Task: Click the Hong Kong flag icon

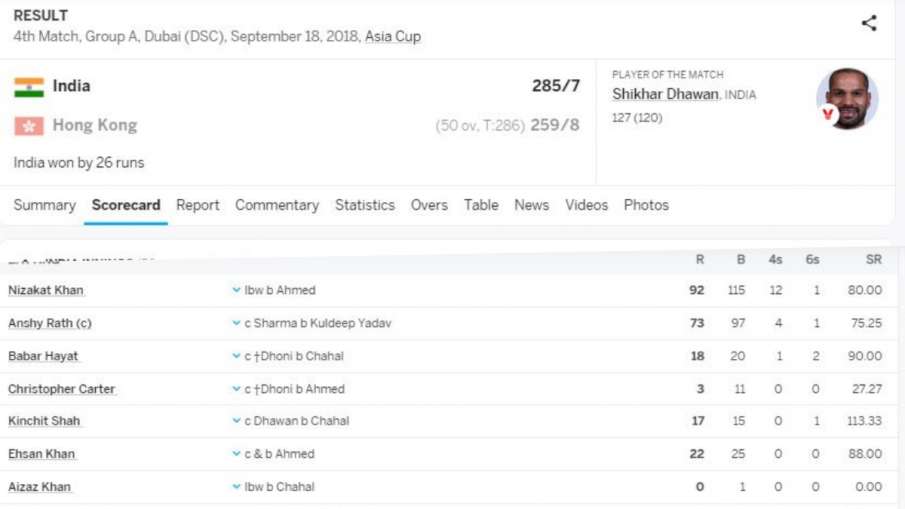Action: [x=29, y=126]
